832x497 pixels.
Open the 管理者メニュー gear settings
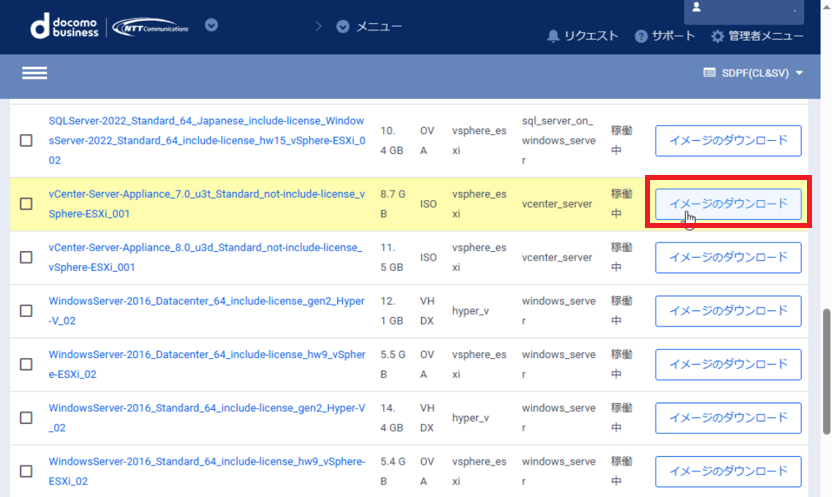[x=757, y=36]
